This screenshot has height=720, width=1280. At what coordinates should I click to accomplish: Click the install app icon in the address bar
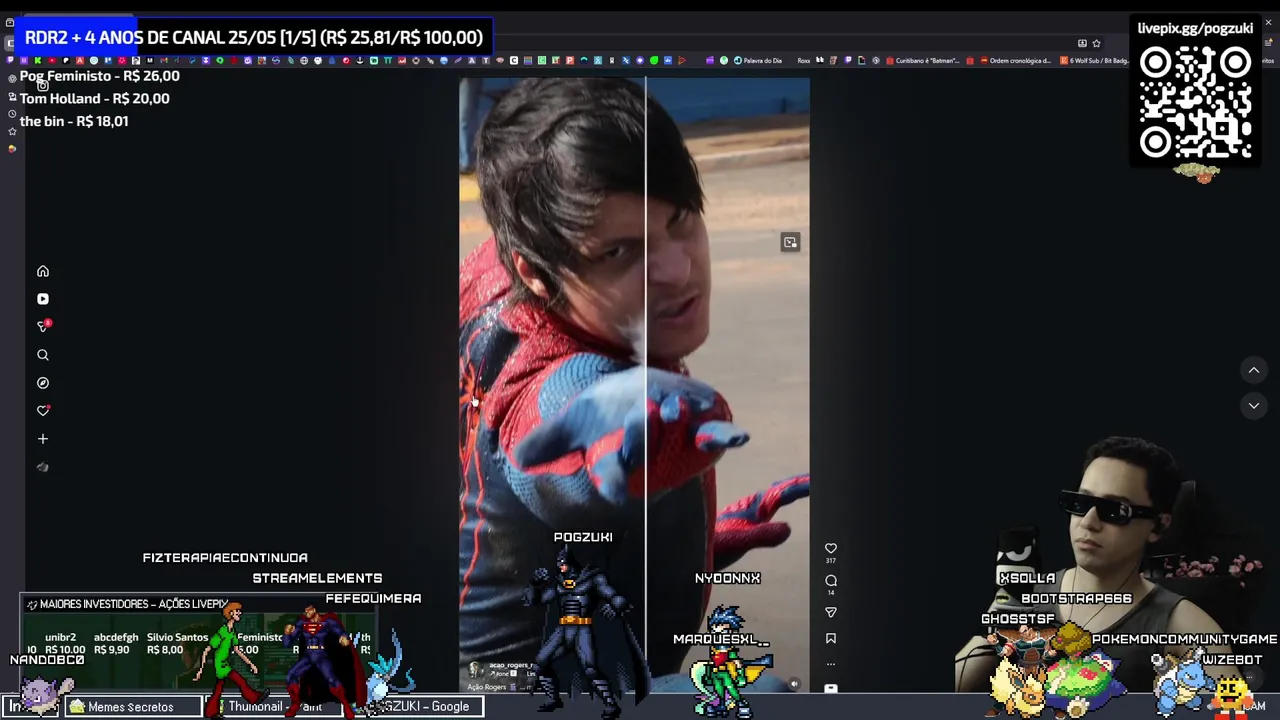click(1082, 43)
